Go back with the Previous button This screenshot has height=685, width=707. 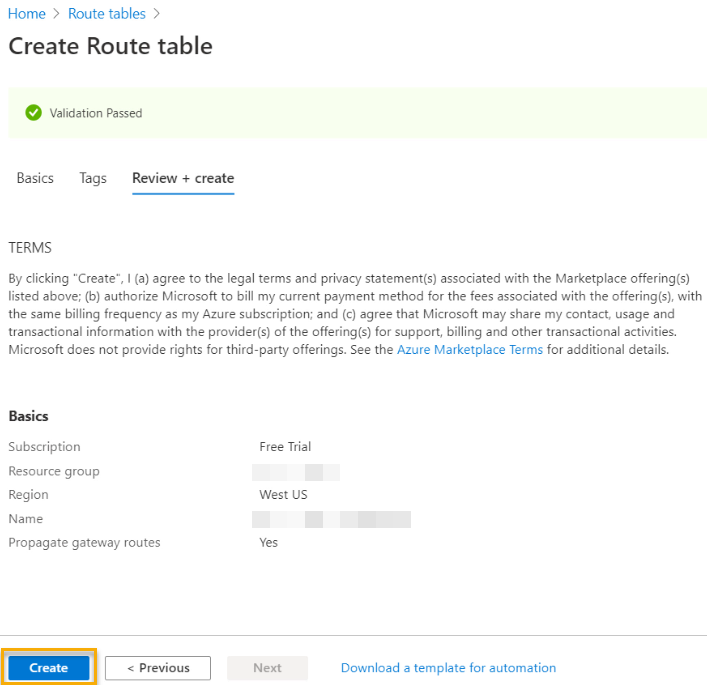click(x=158, y=668)
